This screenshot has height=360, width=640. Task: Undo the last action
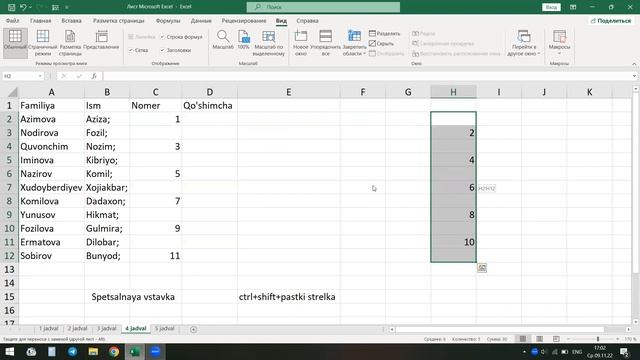(x=23, y=7)
